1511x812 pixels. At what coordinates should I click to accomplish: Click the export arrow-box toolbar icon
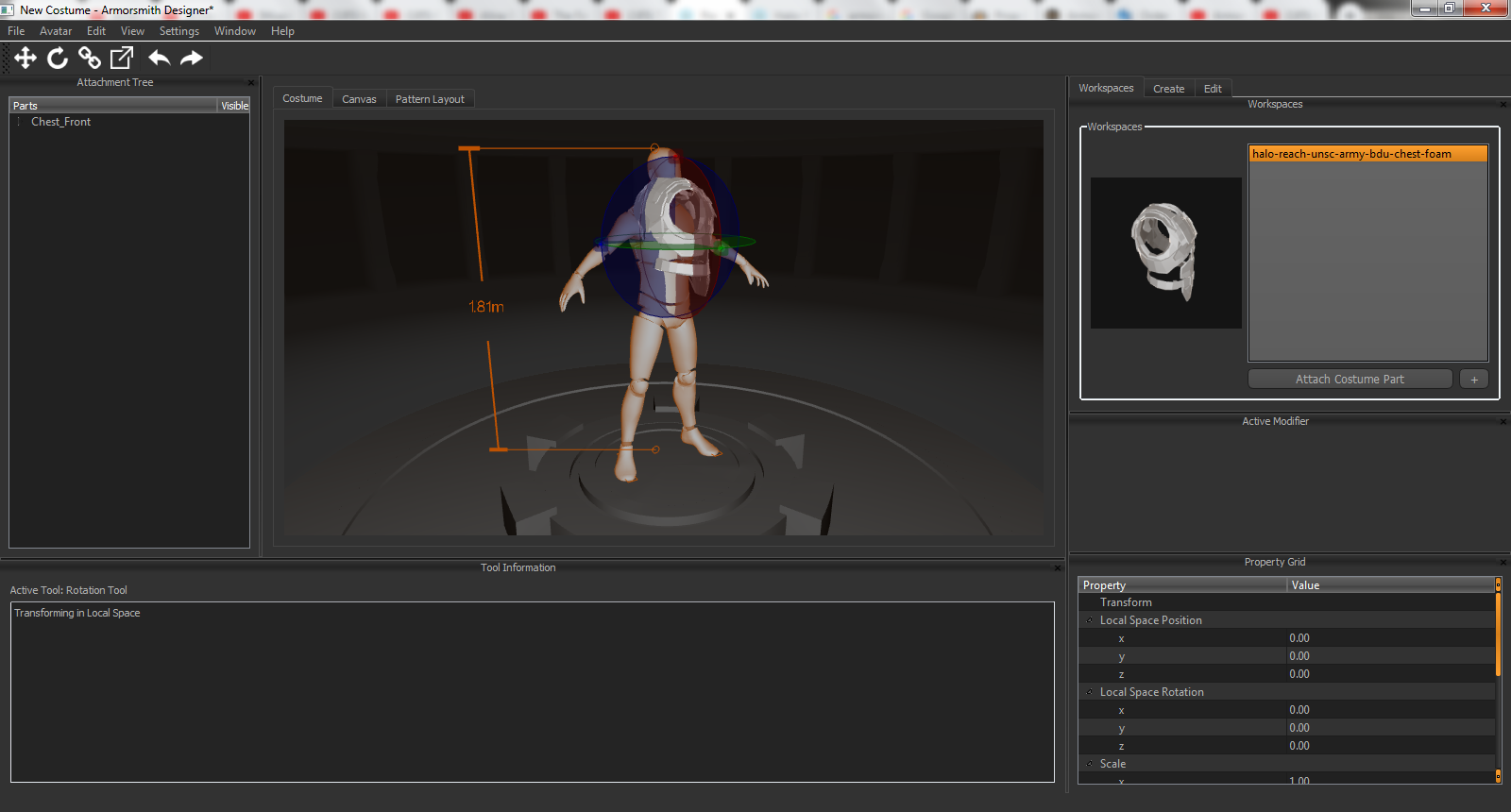pyautogui.click(x=122, y=59)
